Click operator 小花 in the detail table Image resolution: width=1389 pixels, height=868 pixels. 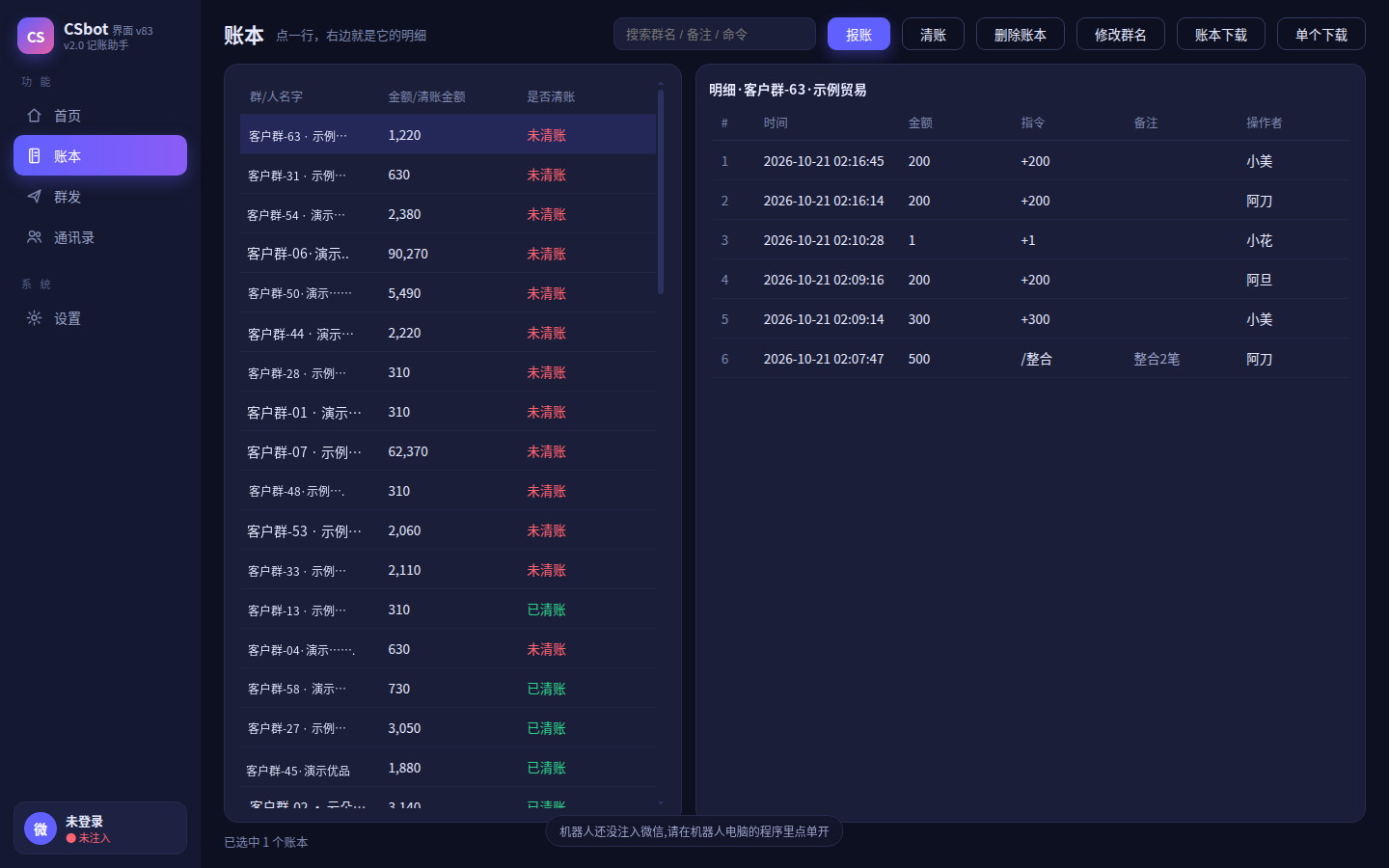coord(1259,240)
